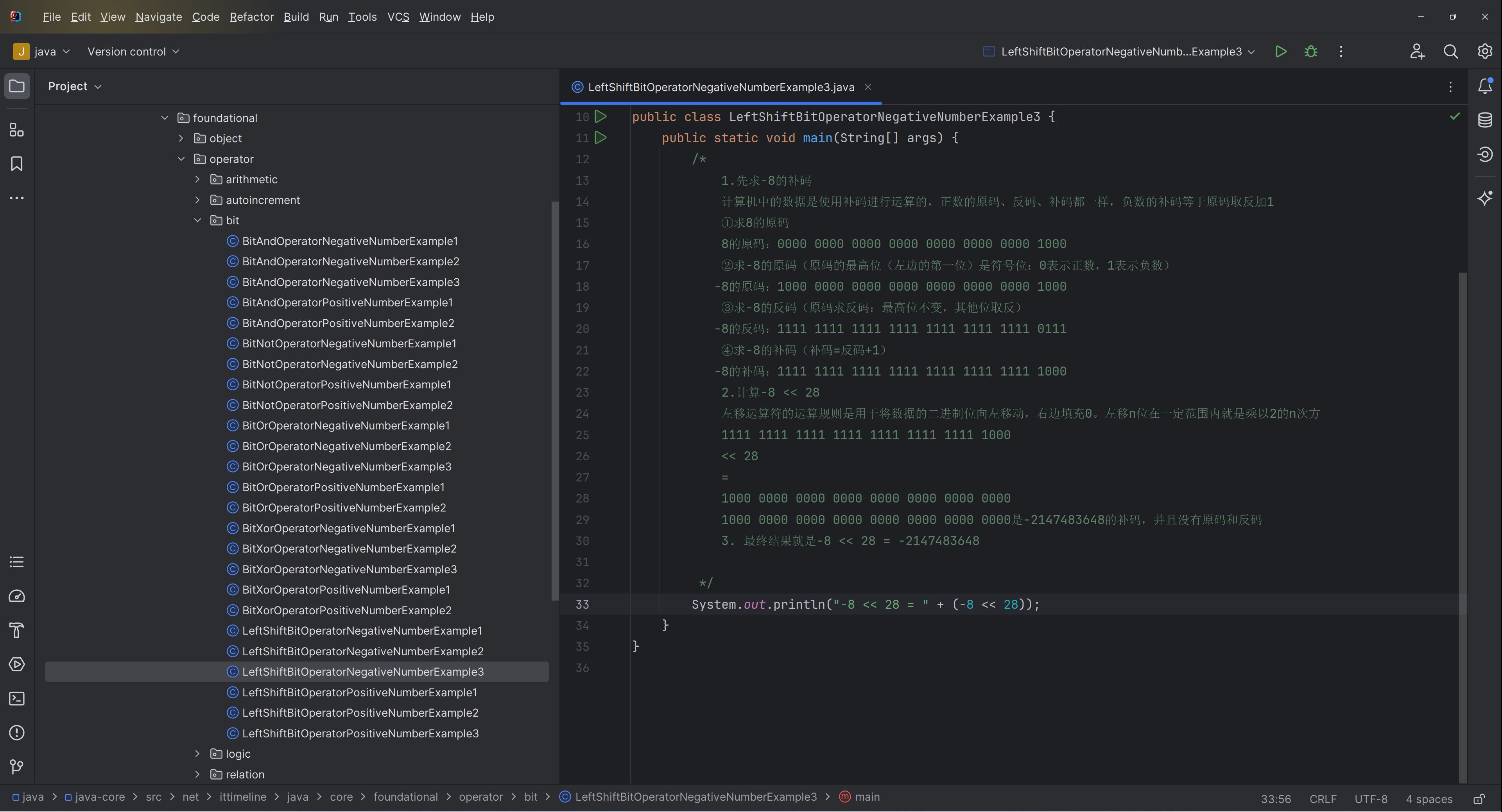Viewport: 1502px width, 812px height.
Task: Open the Project view dropdown
Action: click(x=75, y=86)
